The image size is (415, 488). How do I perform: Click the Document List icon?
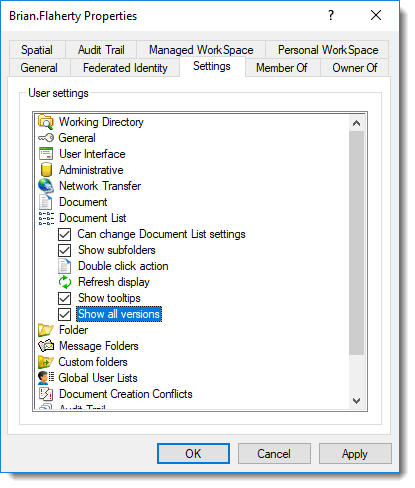click(x=46, y=218)
